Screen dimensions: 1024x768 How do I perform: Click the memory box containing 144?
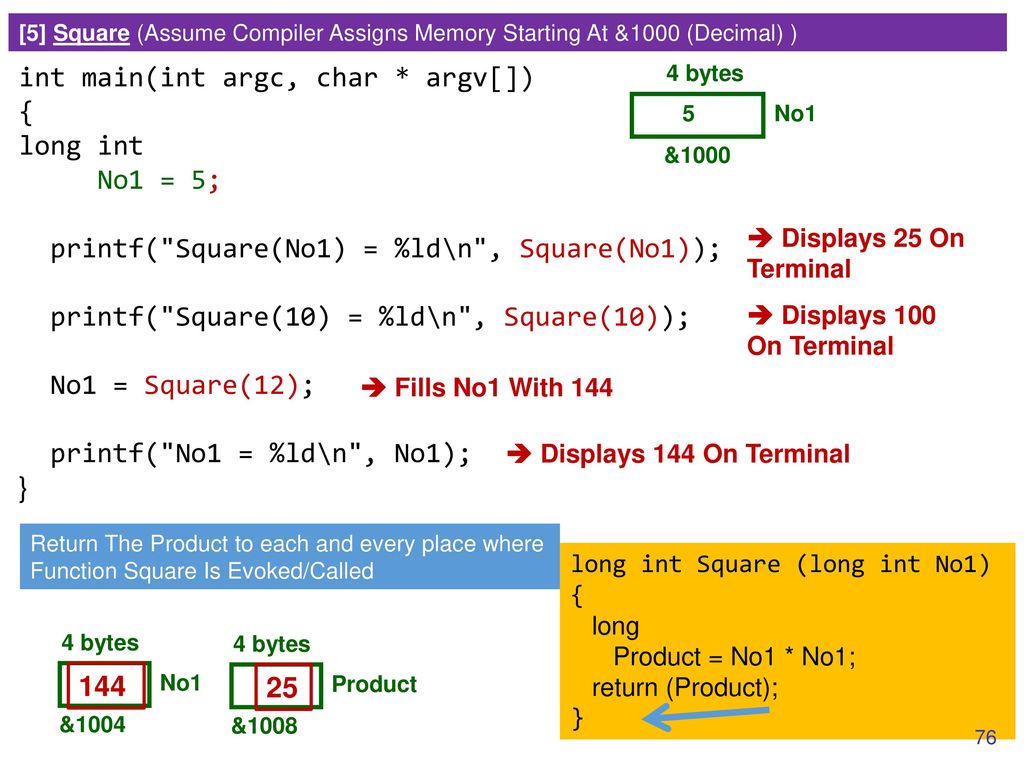pyautogui.click(x=104, y=685)
